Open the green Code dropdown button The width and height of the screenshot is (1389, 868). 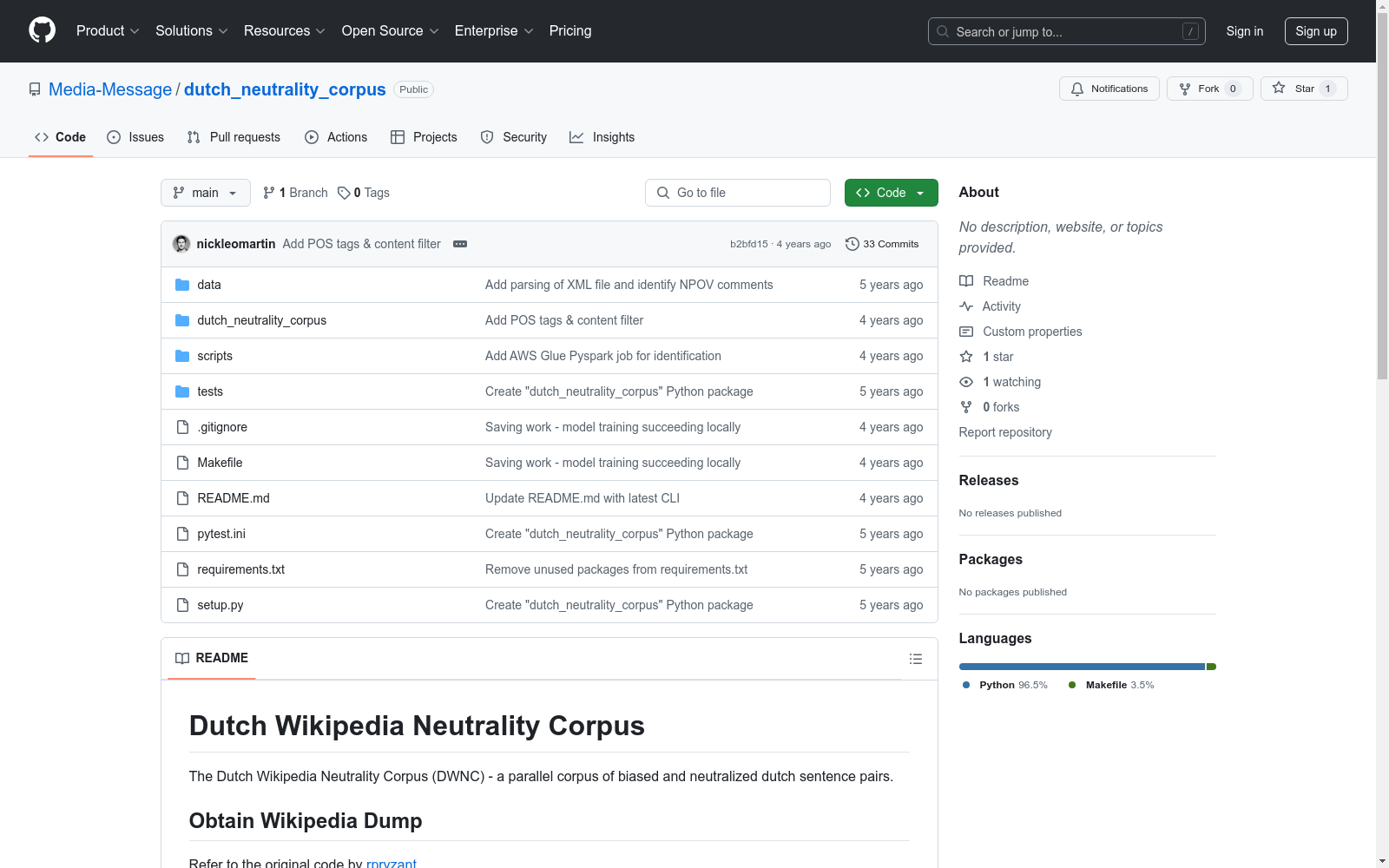[x=891, y=193]
